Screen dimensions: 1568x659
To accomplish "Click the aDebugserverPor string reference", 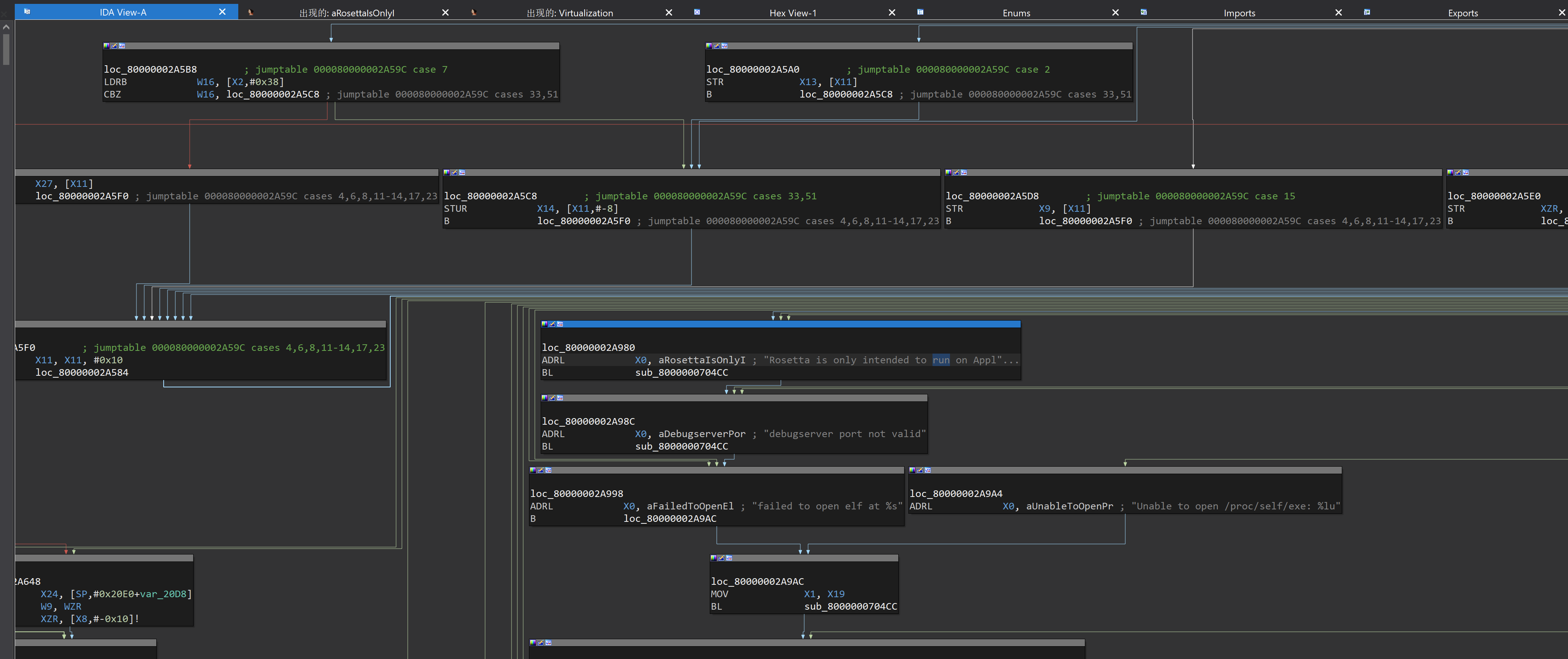I will [701, 434].
